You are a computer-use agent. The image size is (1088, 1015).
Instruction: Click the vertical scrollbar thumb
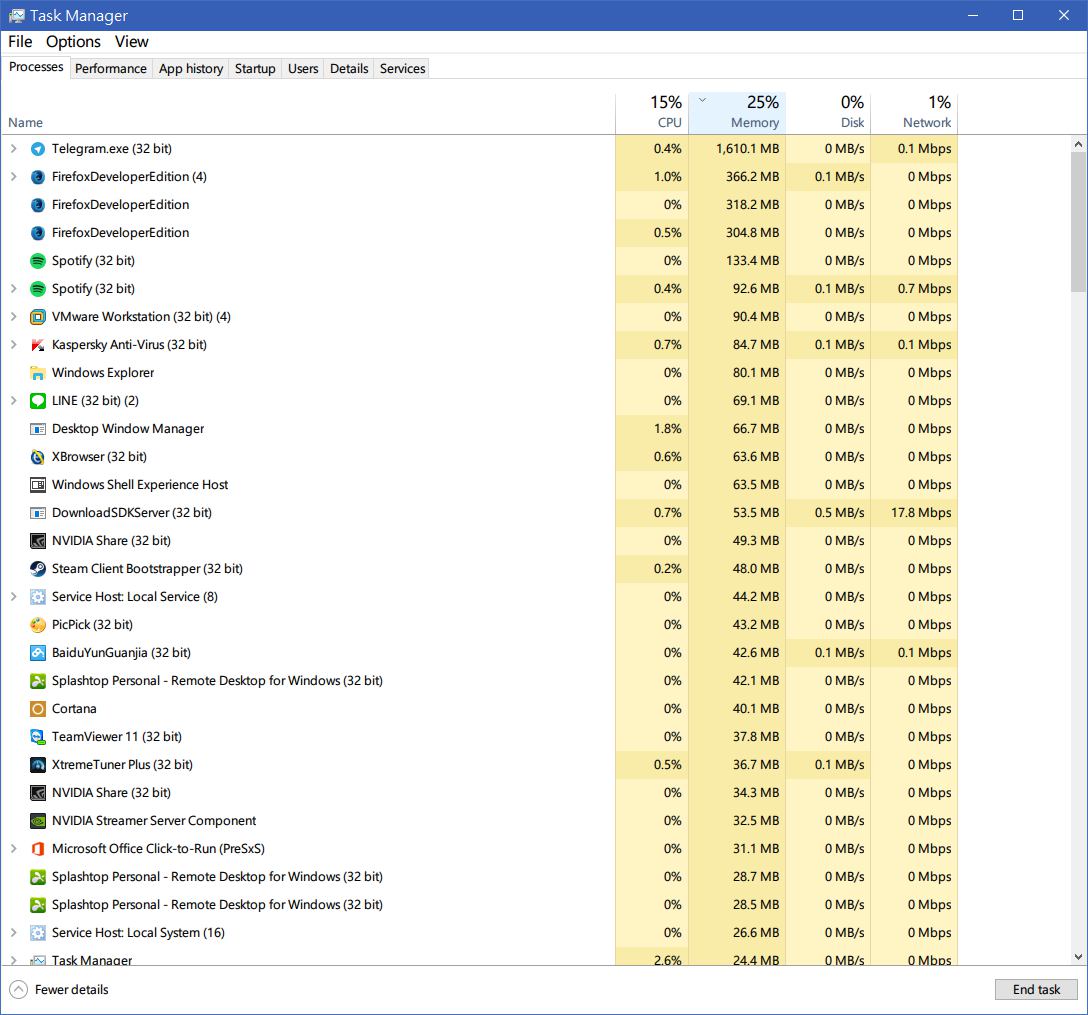[x=1078, y=222]
